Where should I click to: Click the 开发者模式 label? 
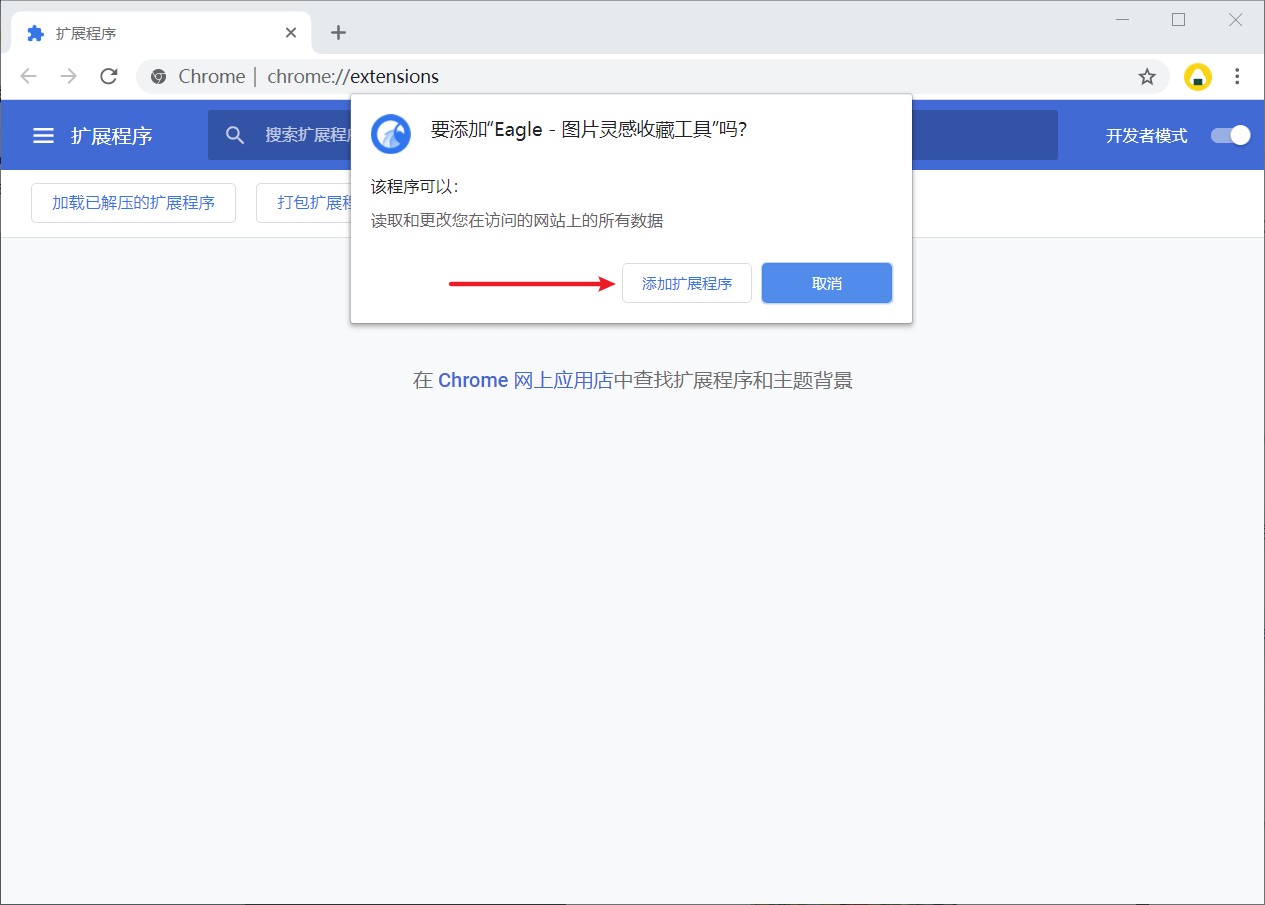(x=1147, y=136)
